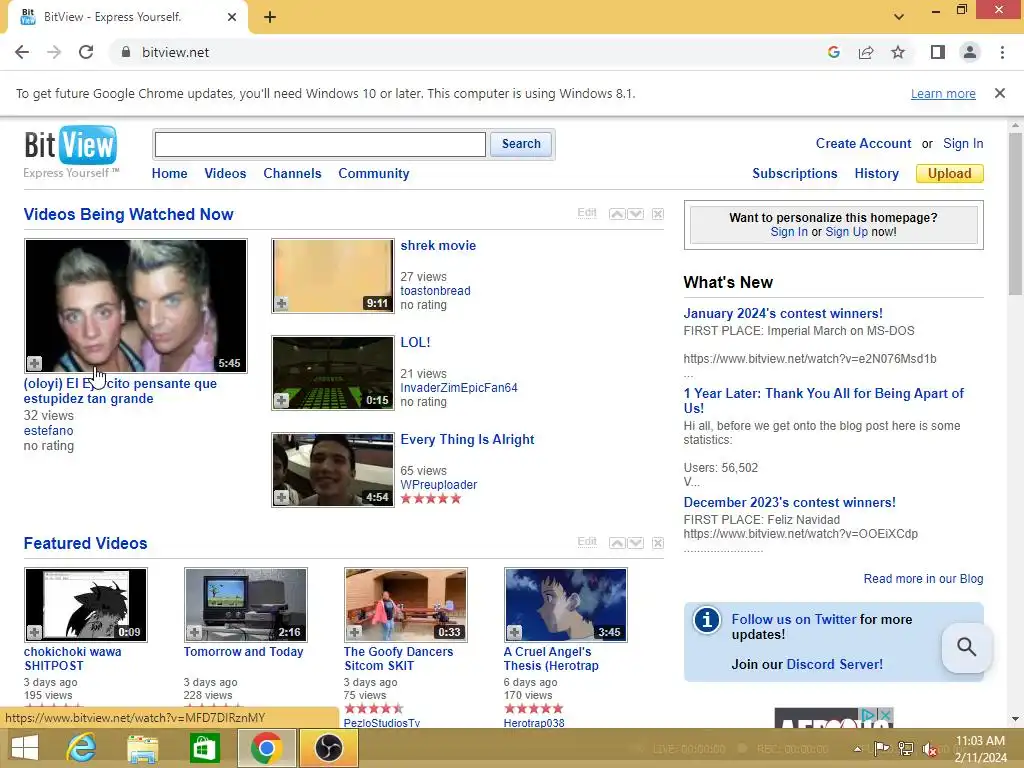1024x768 pixels.
Task: Add the oloyi video to queue
Action: pos(35,363)
